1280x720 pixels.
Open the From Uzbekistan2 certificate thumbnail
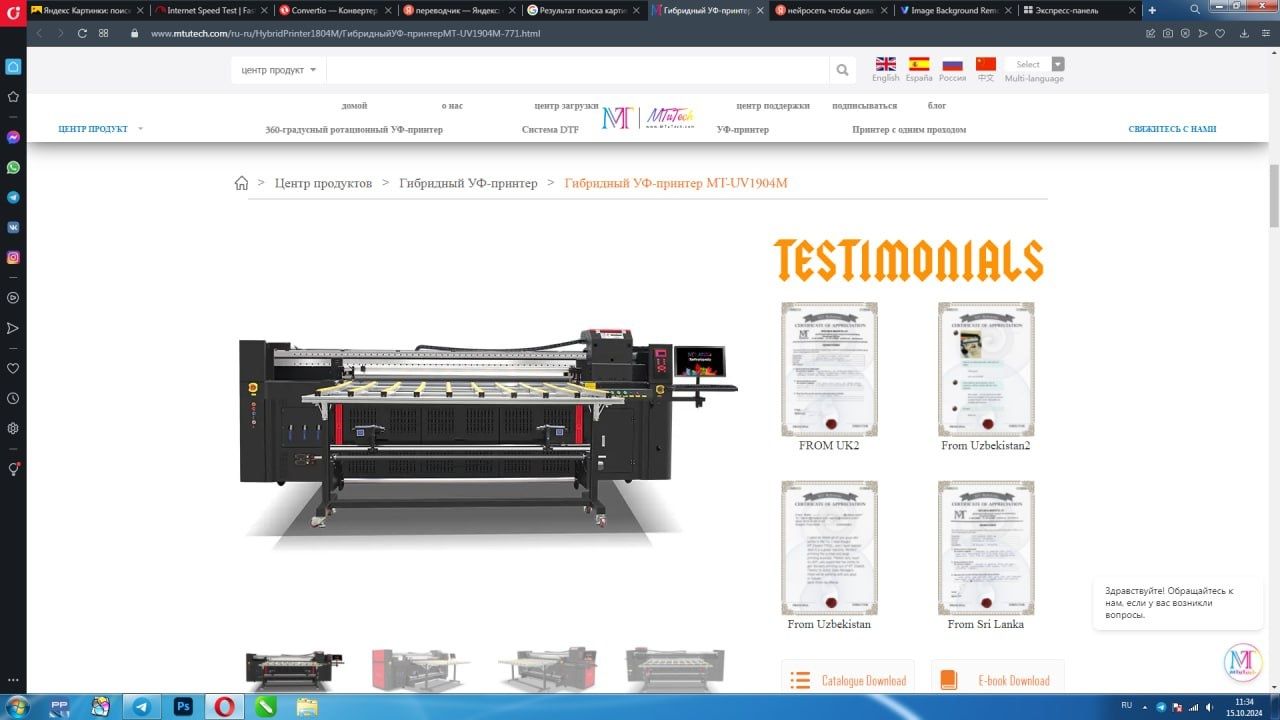click(x=986, y=369)
